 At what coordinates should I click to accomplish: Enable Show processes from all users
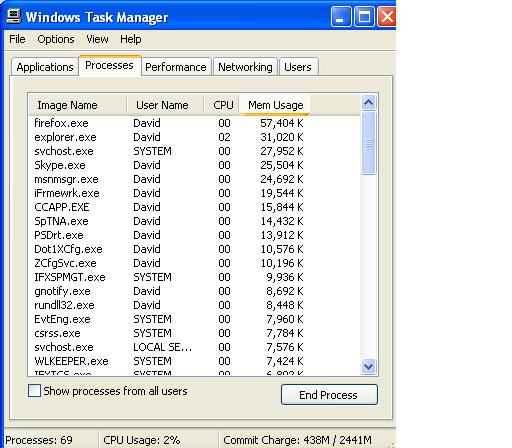[34, 391]
